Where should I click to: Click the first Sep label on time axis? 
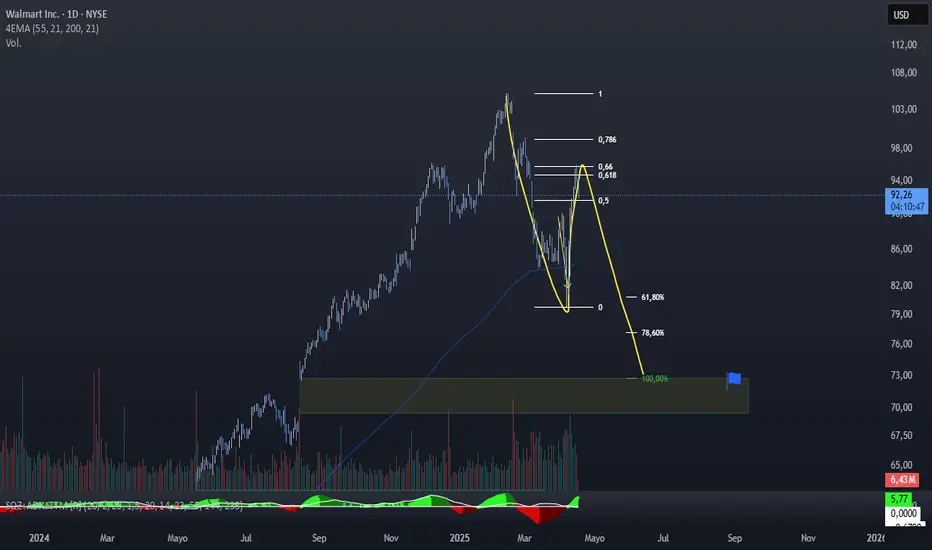point(319,538)
